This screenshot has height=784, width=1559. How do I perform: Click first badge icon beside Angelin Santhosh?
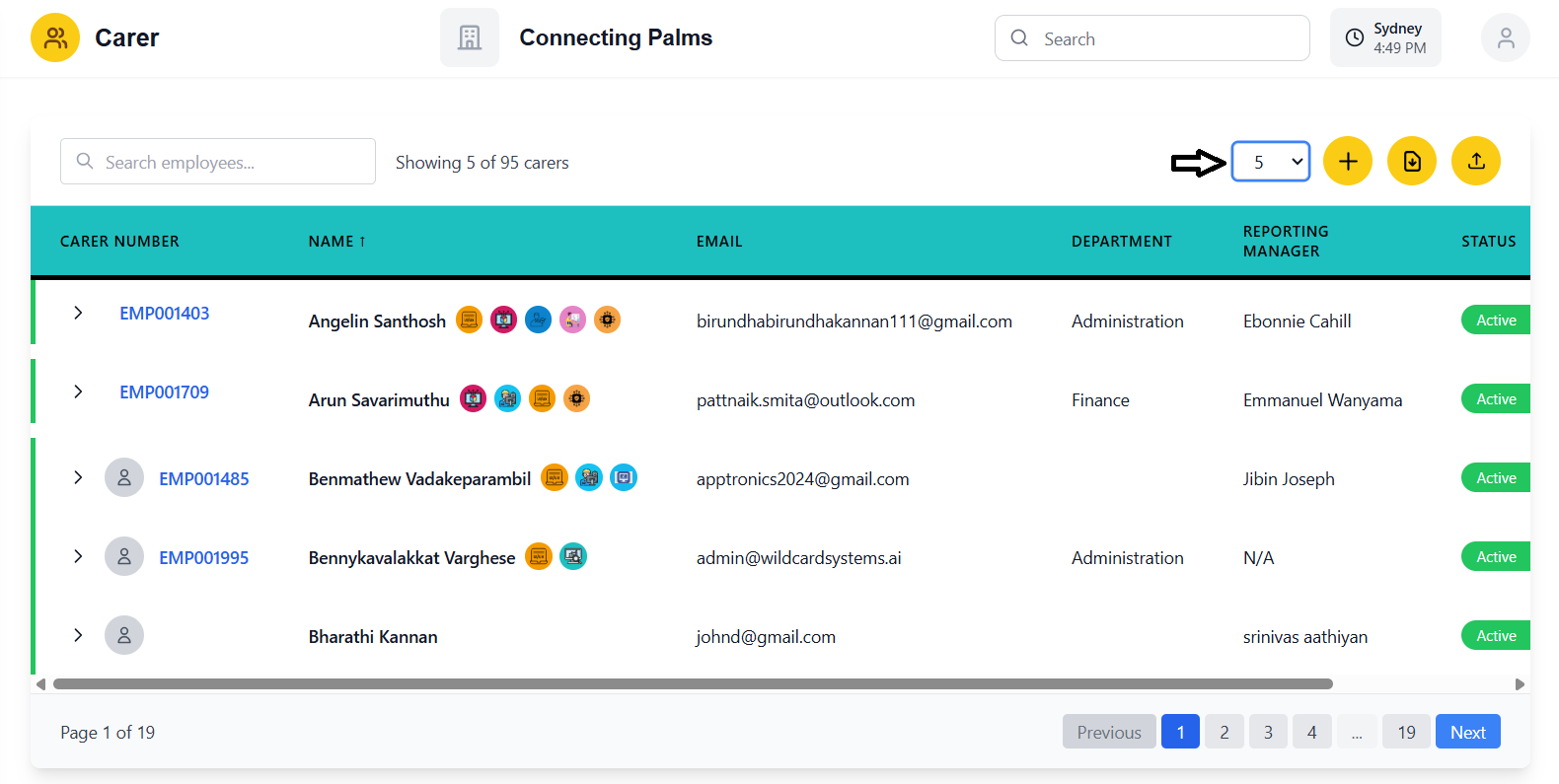click(x=470, y=321)
